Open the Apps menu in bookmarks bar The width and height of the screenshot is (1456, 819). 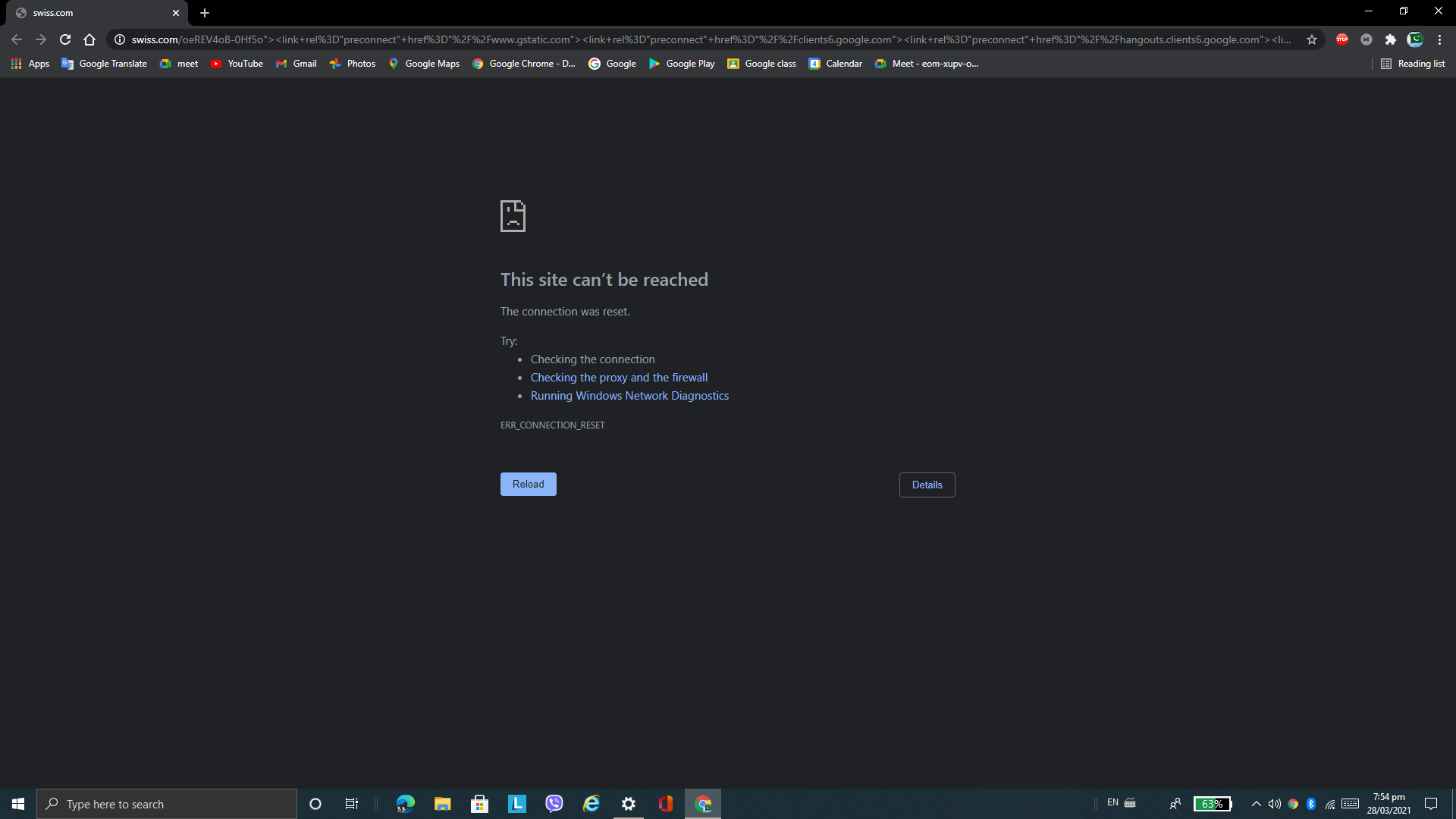(28, 63)
